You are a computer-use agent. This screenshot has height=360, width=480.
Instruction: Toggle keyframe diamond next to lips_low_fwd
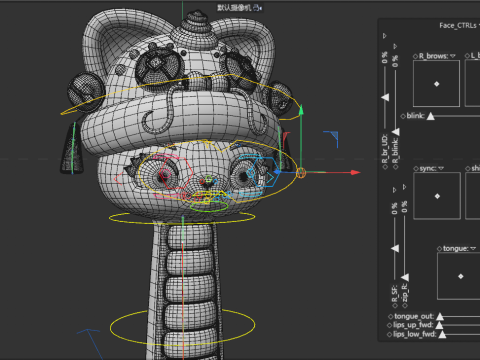389,334
